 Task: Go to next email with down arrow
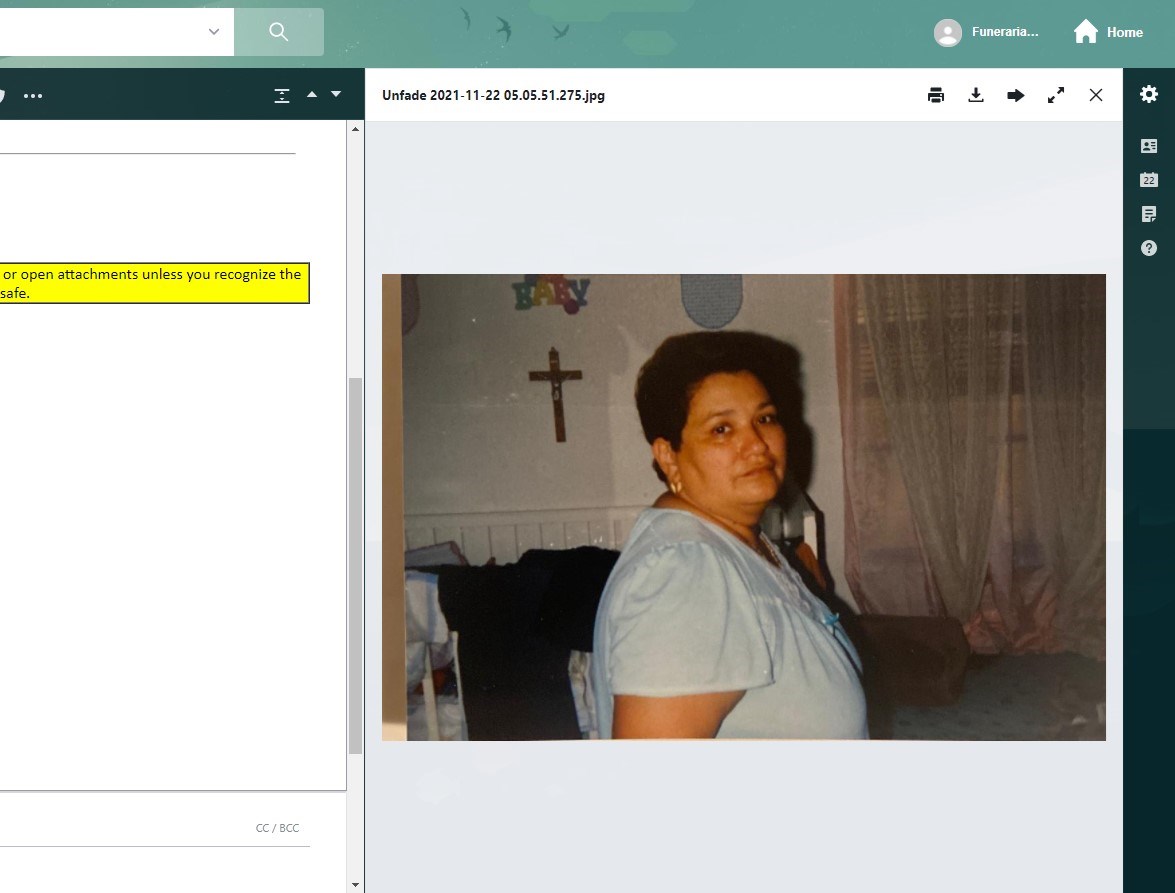[336, 94]
